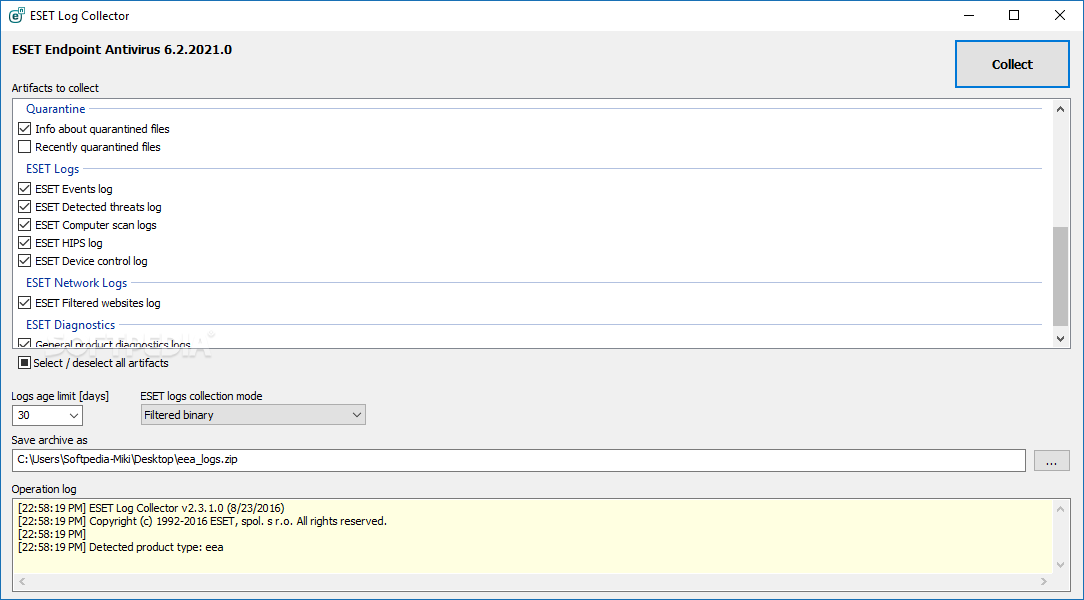
Task: Click the ESET Log Collector v2.3.1.0 log line
Action: tap(151, 508)
